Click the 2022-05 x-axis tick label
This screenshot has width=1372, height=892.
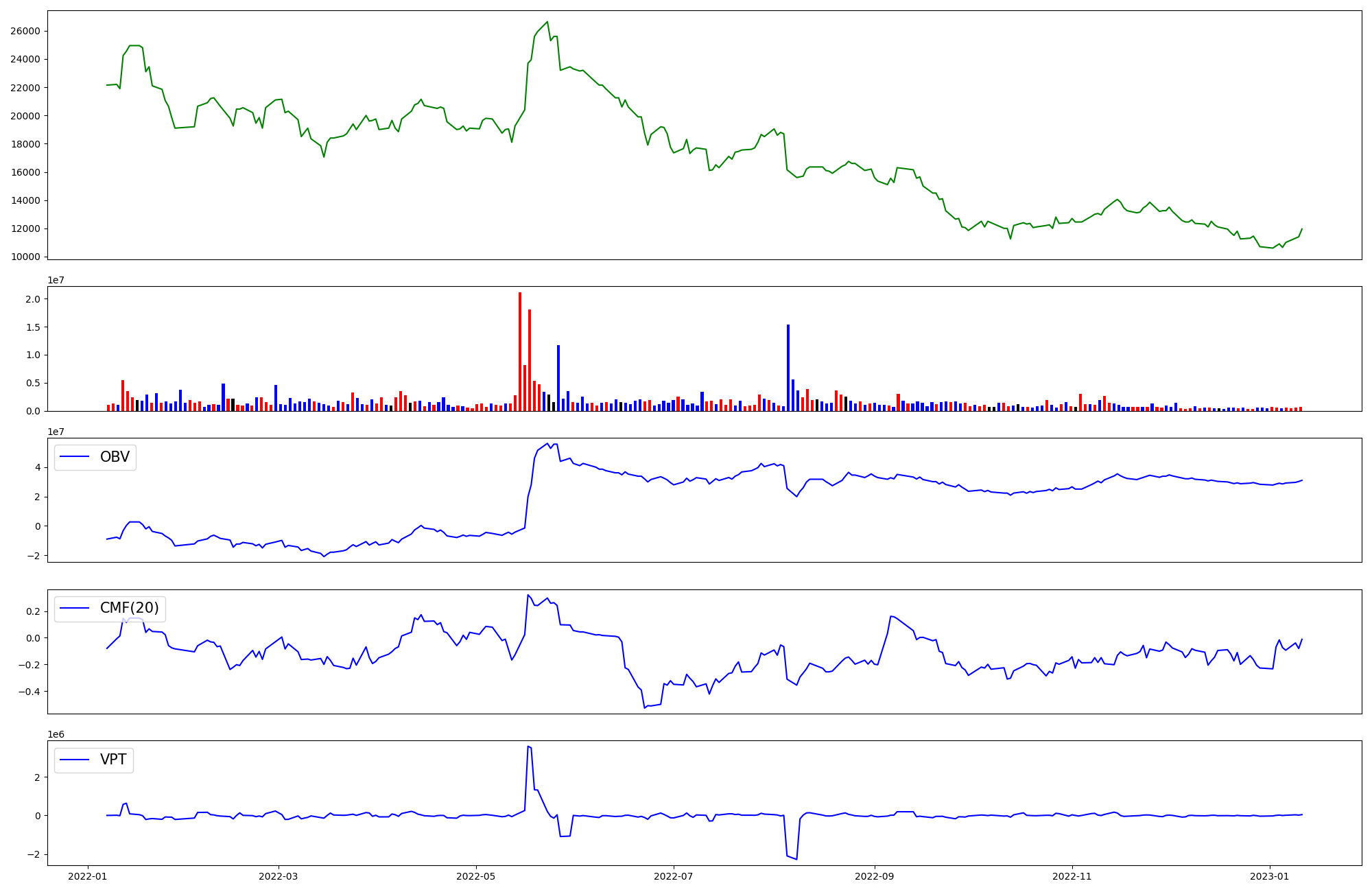tap(476, 876)
